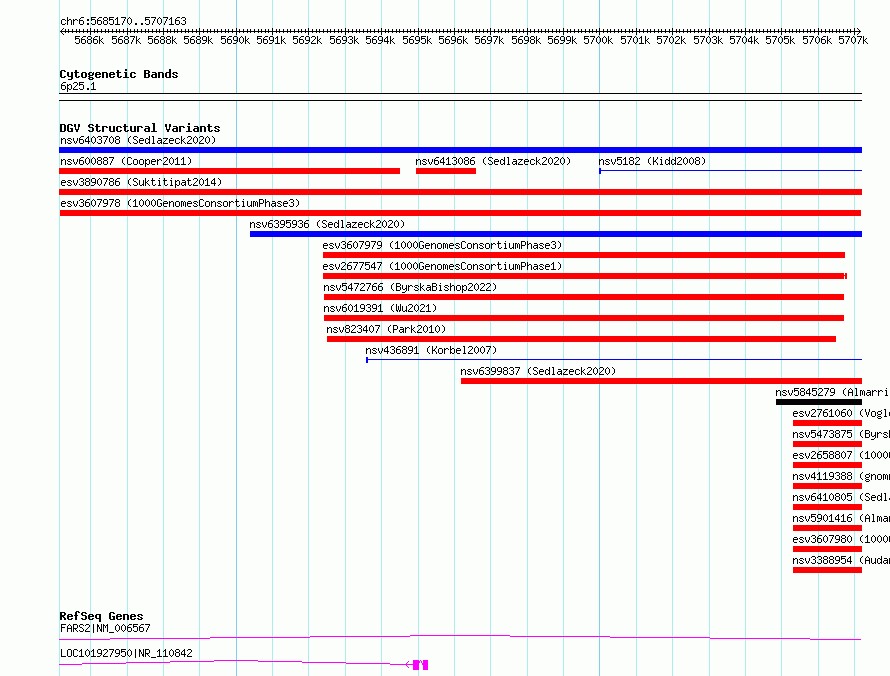
Task: Select esv3607979 (1000GenomesConsortiumPhase3) label
Action: click(x=442, y=245)
